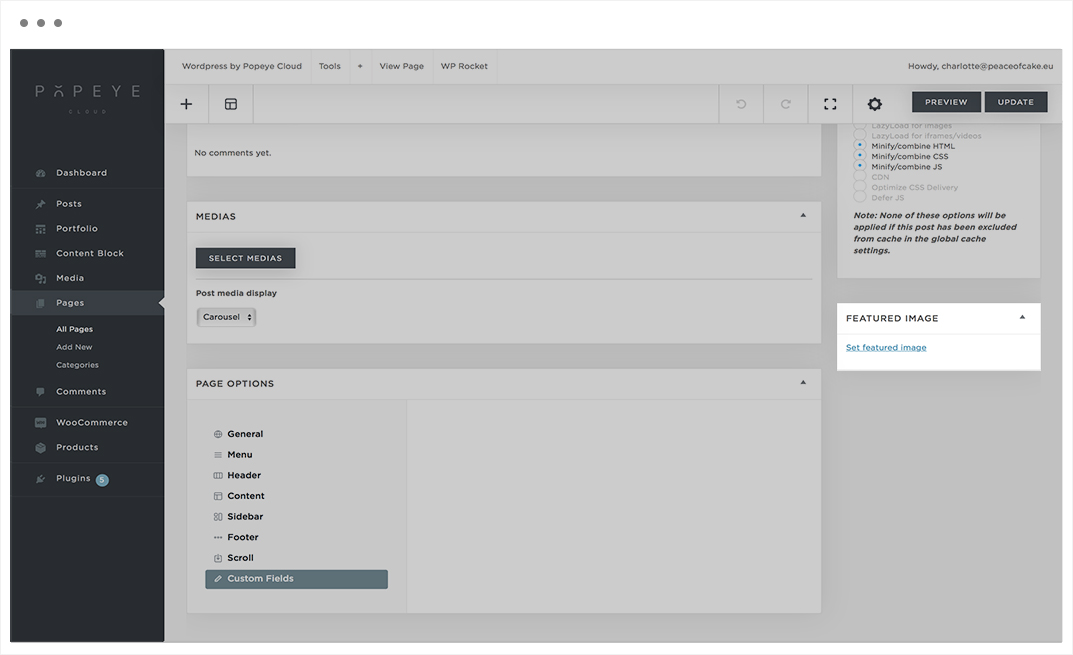Click the plus add-block icon in toolbar
The image size is (1073, 655).
coord(186,104)
